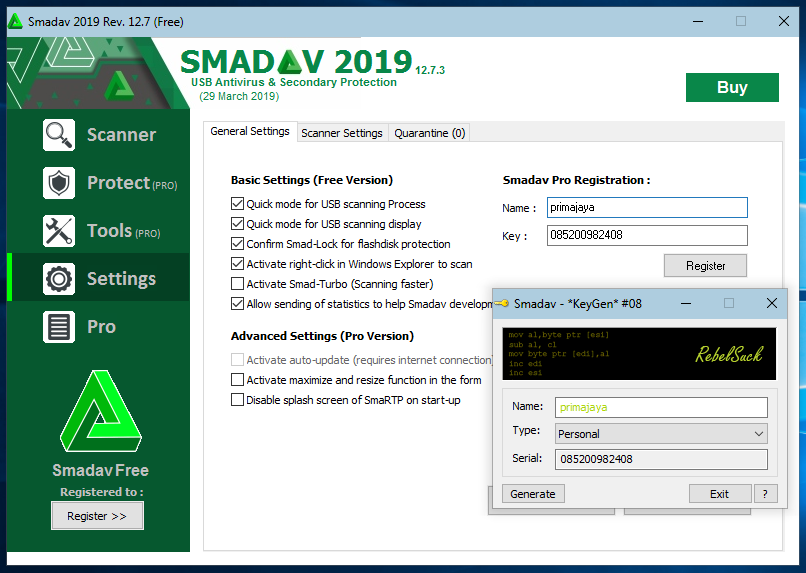Click the KeyGen key icon in title bar
Viewport: 806px width, 573px height.
(x=502, y=303)
